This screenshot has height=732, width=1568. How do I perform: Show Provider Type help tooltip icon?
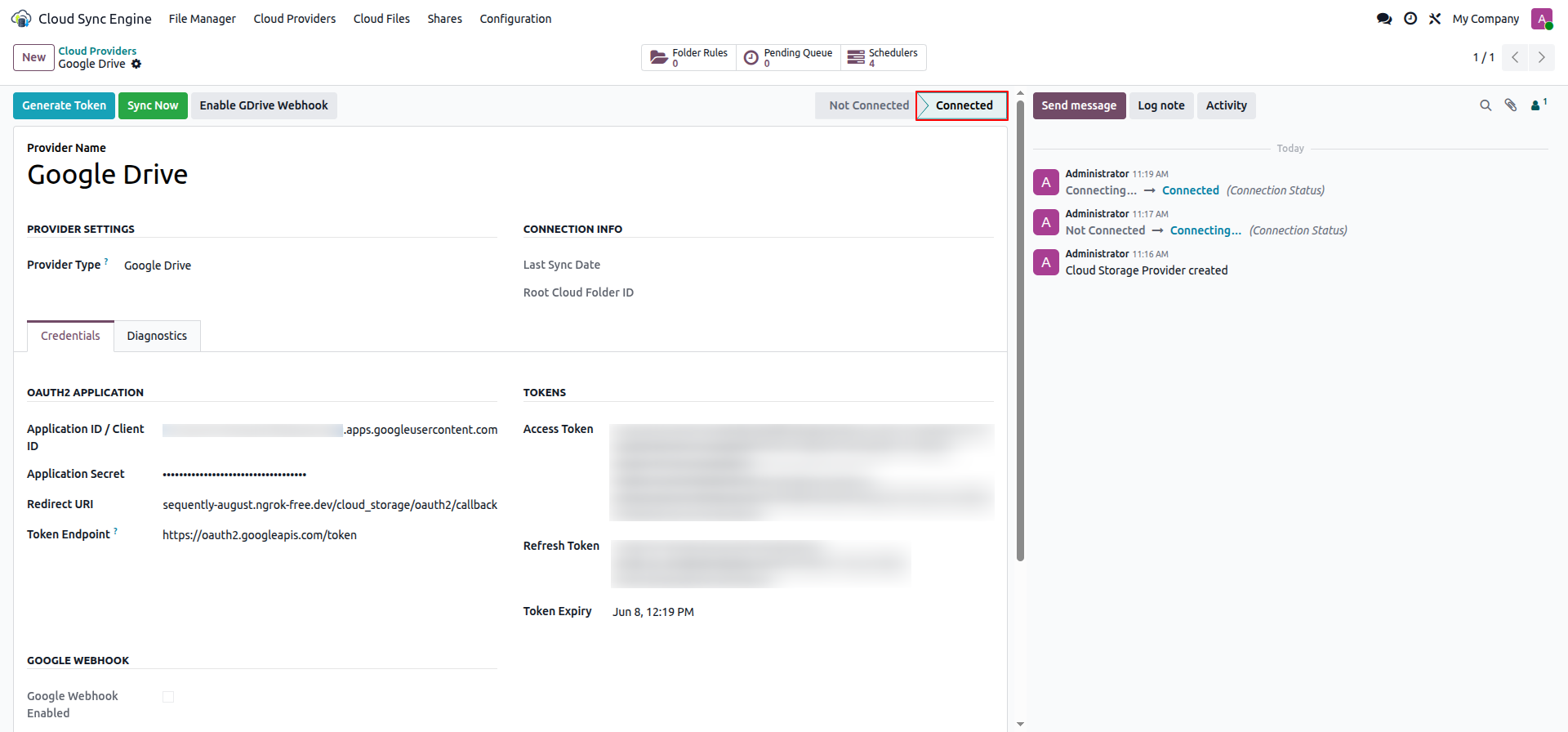106,261
